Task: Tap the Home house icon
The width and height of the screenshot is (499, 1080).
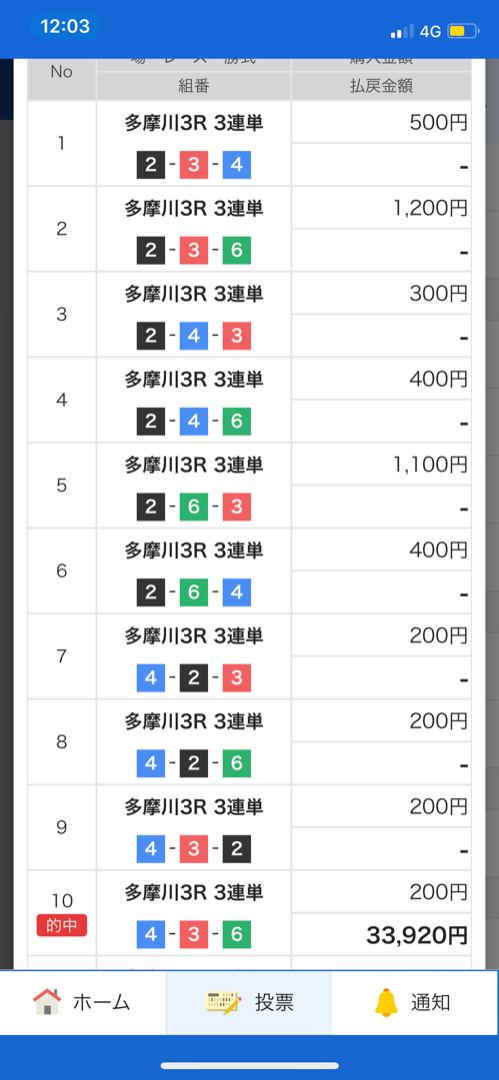Action: tap(47, 1002)
